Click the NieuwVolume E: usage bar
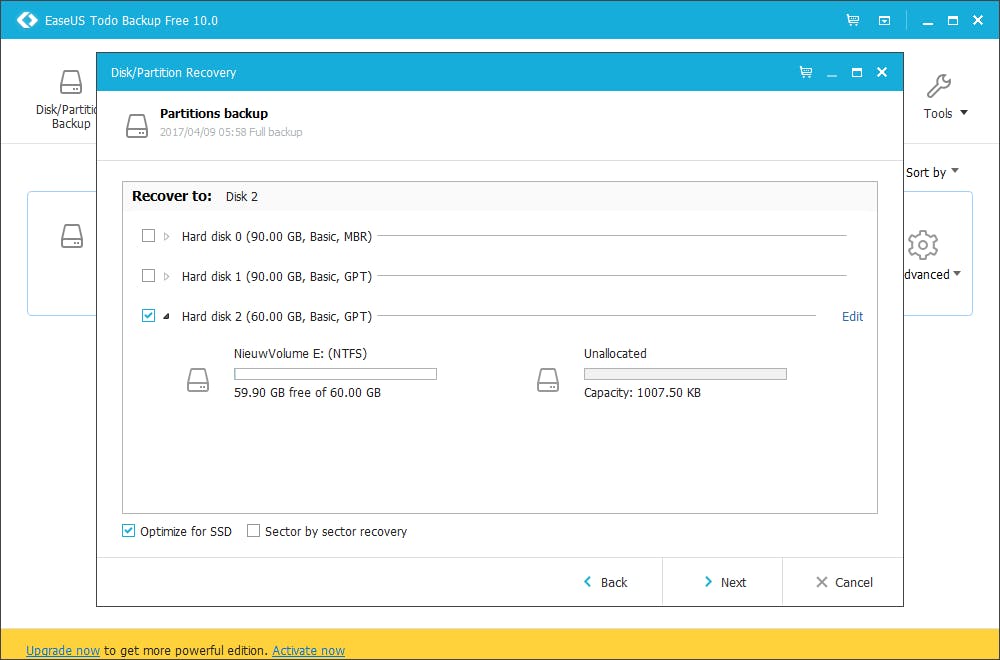The width and height of the screenshot is (1000, 660). tap(335, 374)
